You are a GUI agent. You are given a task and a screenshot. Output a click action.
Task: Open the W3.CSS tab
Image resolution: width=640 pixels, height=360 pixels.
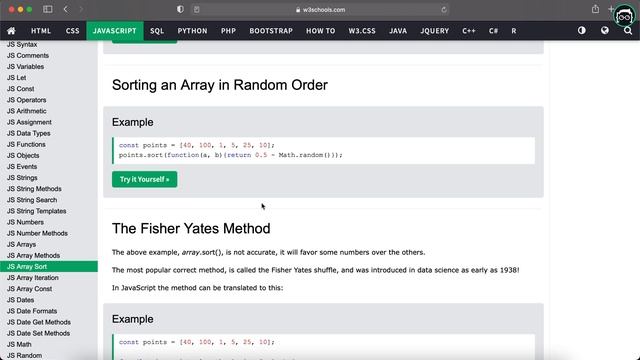362,31
